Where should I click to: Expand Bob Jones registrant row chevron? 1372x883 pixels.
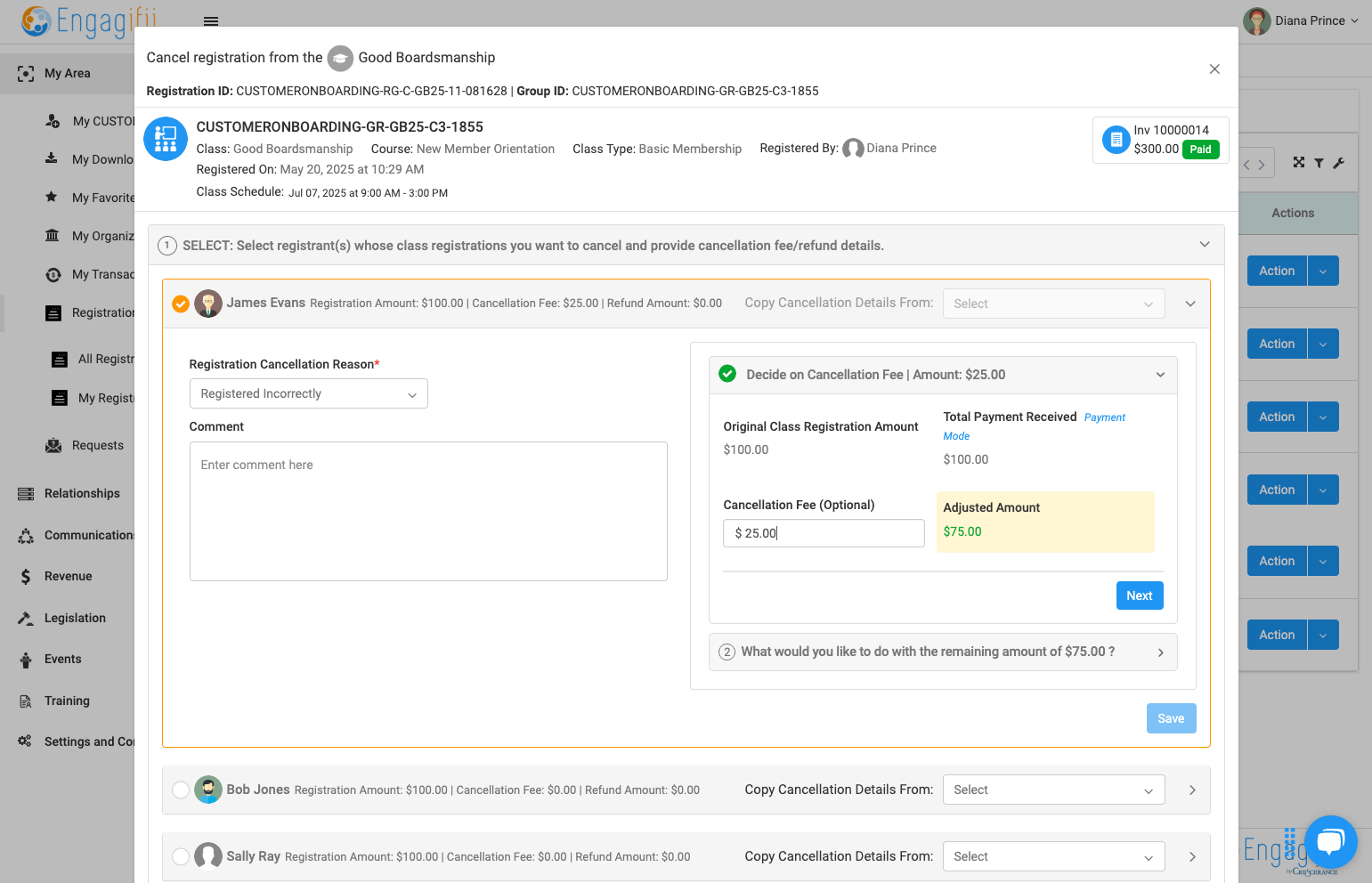tap(1192, 790)
